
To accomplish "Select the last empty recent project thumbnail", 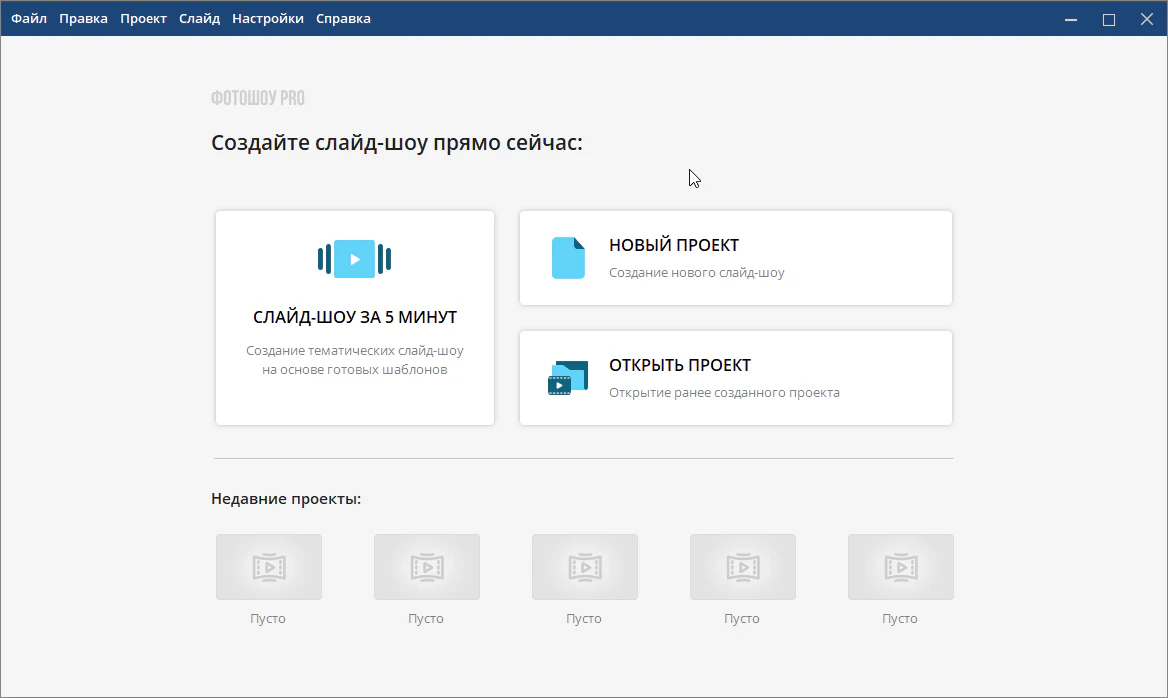I will (901, 567).
